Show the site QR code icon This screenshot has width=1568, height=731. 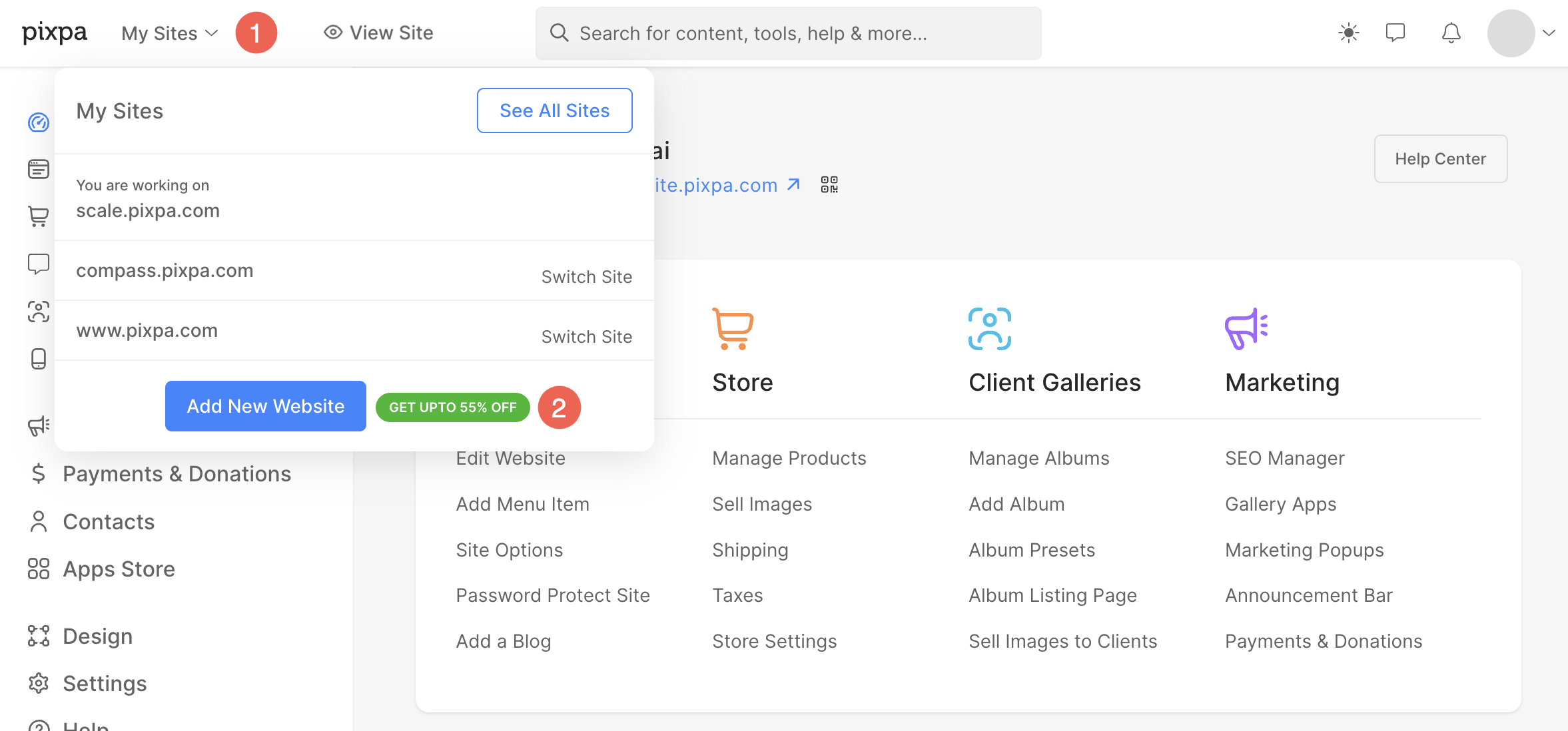[829, 184]
